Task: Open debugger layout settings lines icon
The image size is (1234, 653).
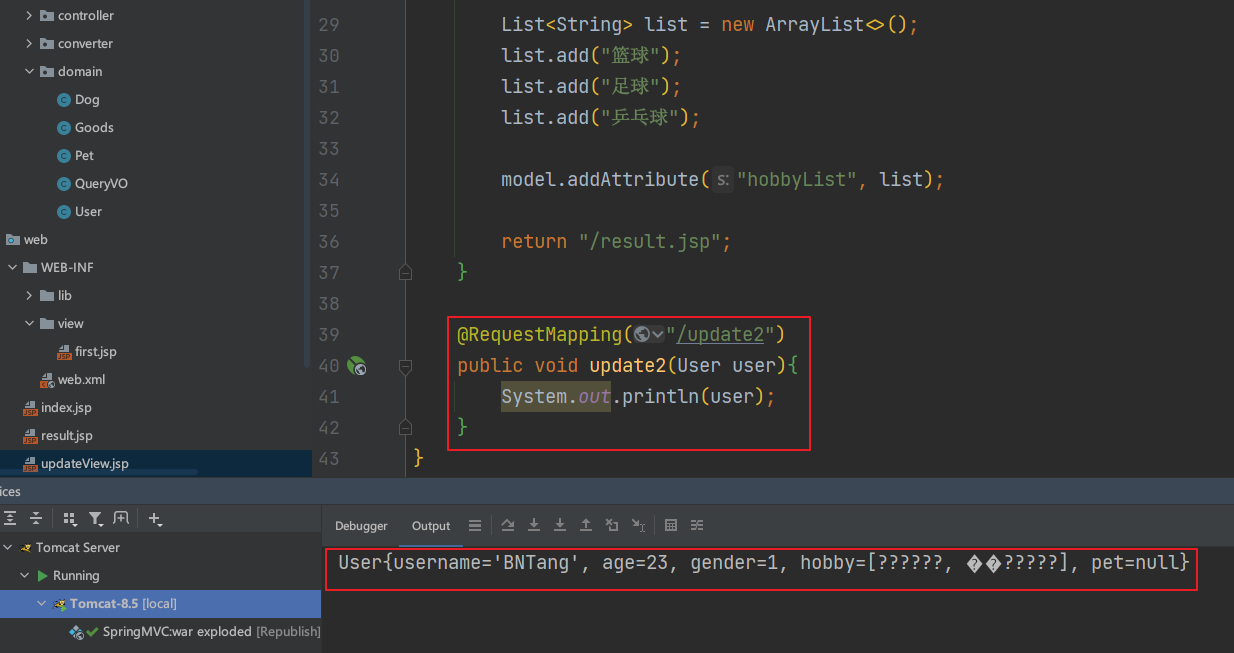Action: click(475, 525)
